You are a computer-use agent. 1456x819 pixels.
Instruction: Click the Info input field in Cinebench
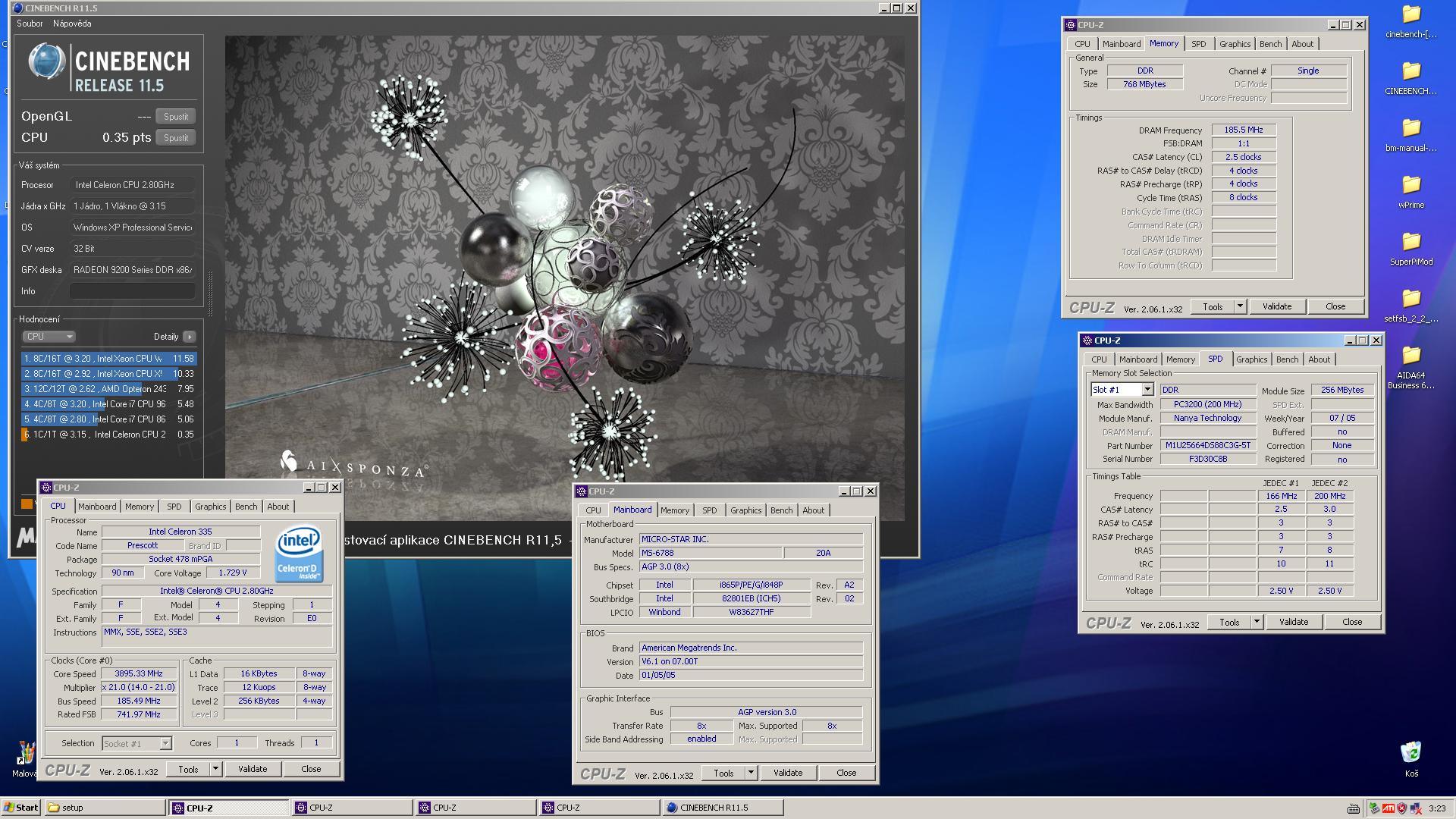133,291
